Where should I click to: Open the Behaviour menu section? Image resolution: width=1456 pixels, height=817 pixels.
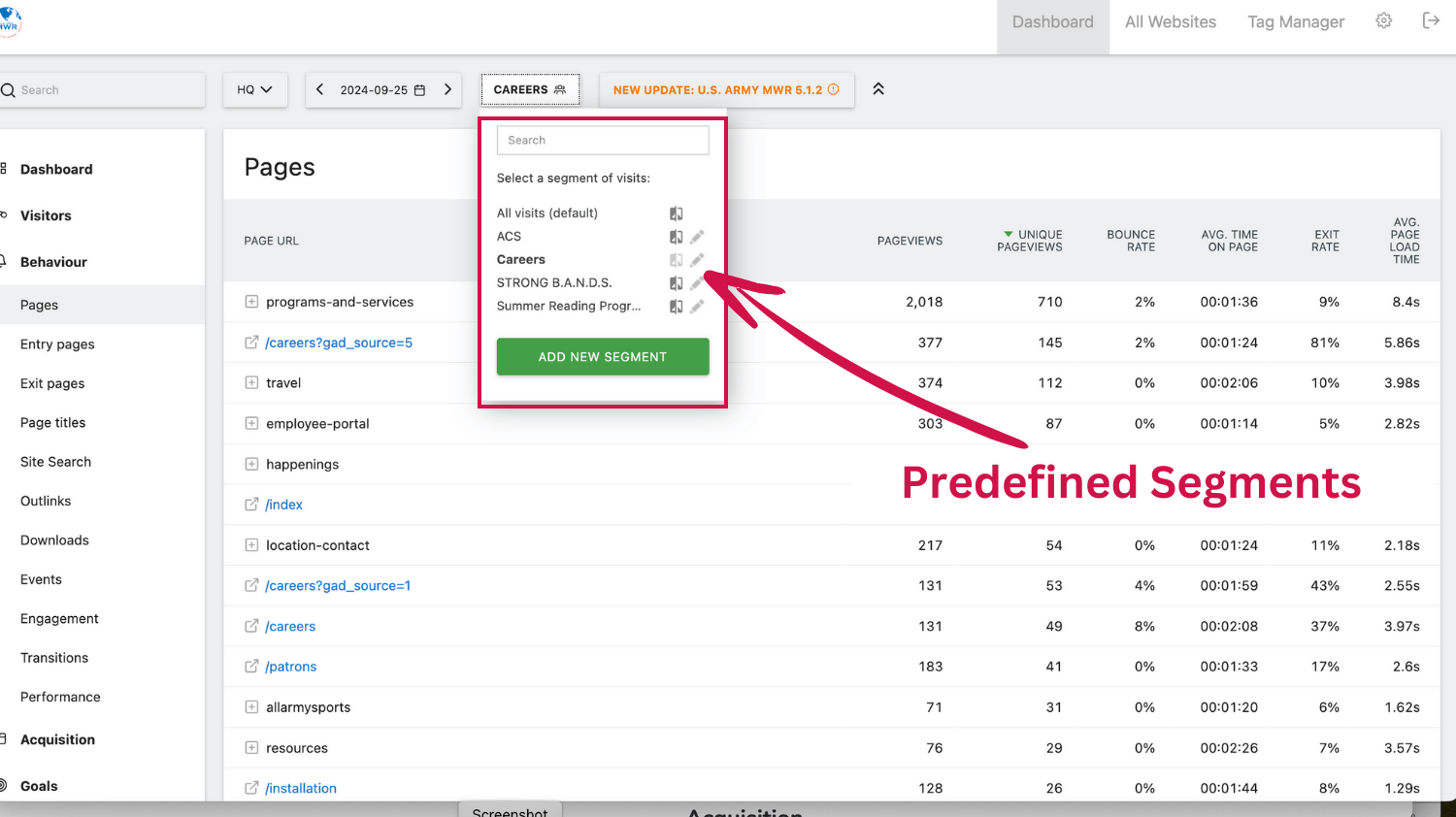click(53, 262)
